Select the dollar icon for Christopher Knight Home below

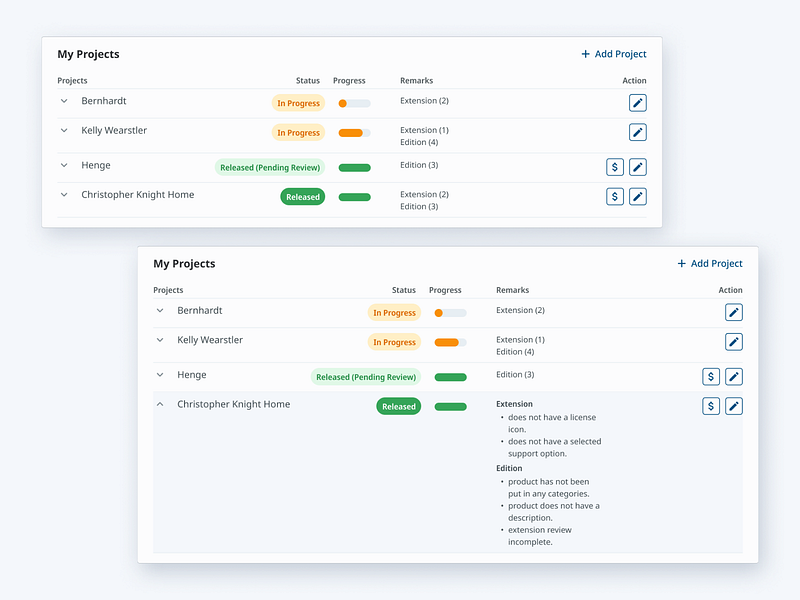(711, 405)
